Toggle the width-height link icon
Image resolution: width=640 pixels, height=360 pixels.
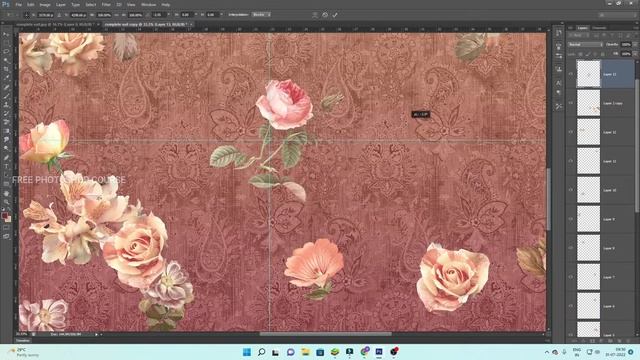point(117,15)
